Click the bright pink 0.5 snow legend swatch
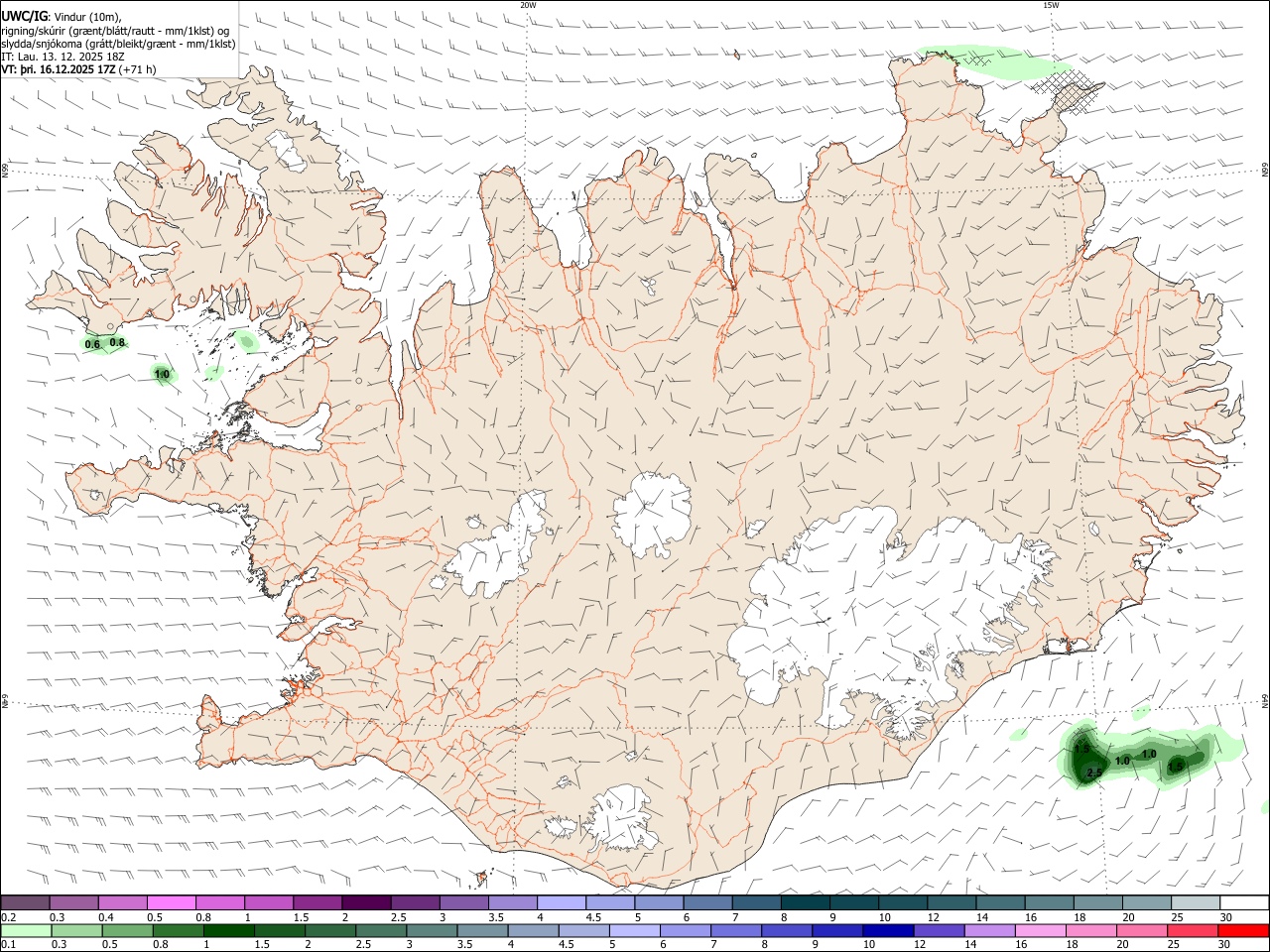 tap(171, 902)
